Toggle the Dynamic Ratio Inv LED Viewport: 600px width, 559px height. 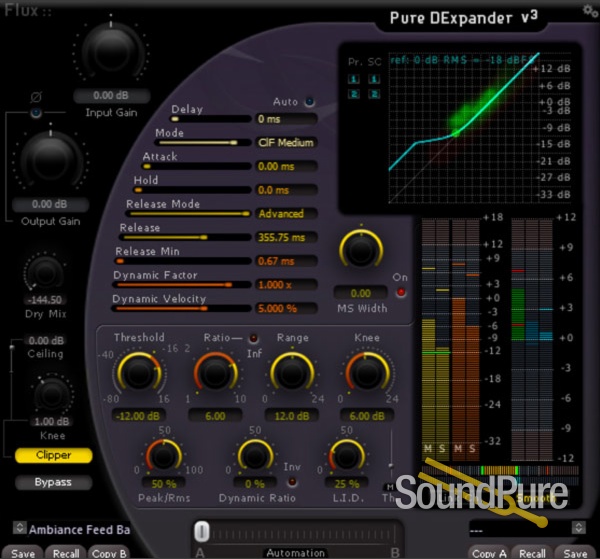pos(292,481)
